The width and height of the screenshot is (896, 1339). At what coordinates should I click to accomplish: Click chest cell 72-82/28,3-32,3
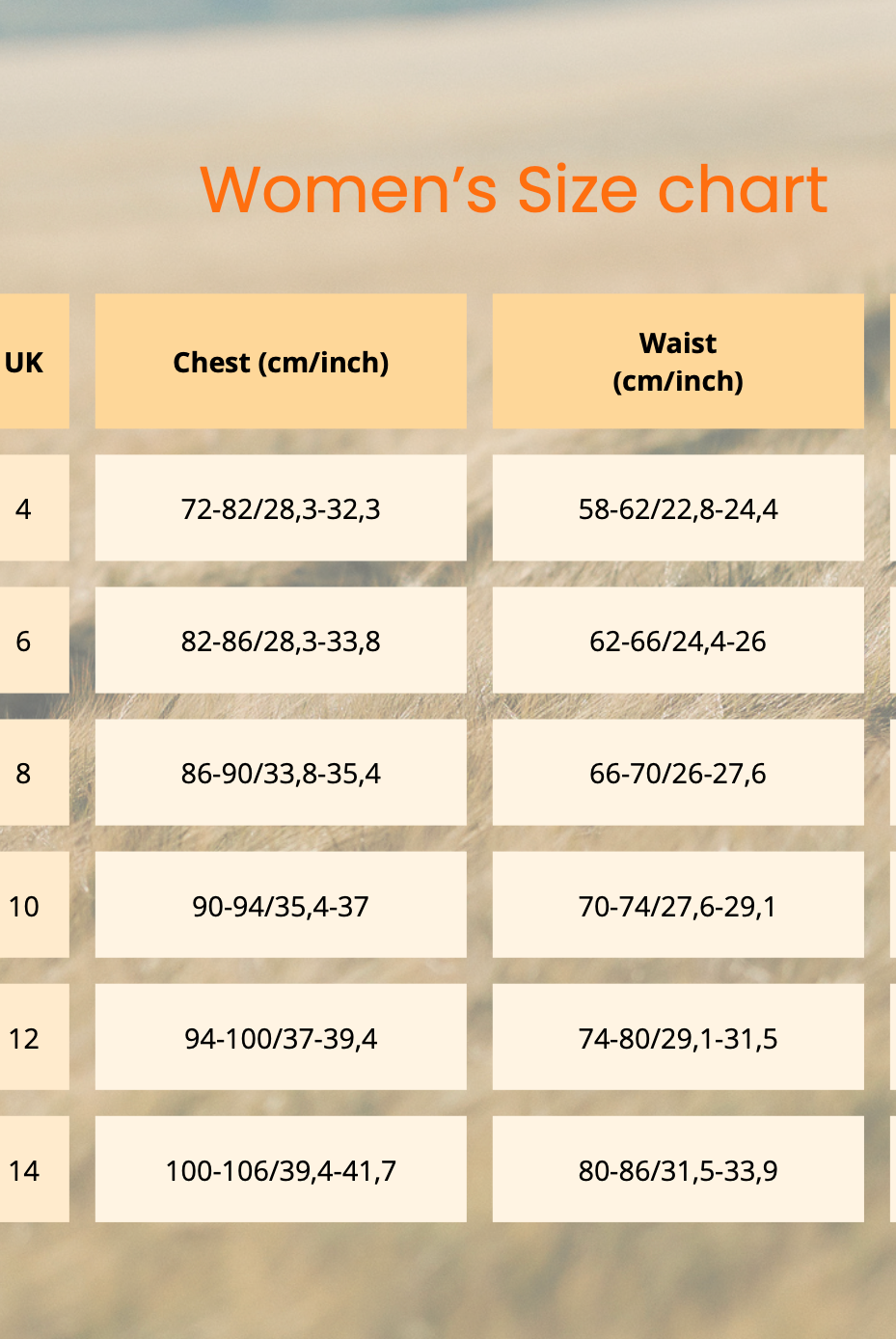tap(281, 508)
